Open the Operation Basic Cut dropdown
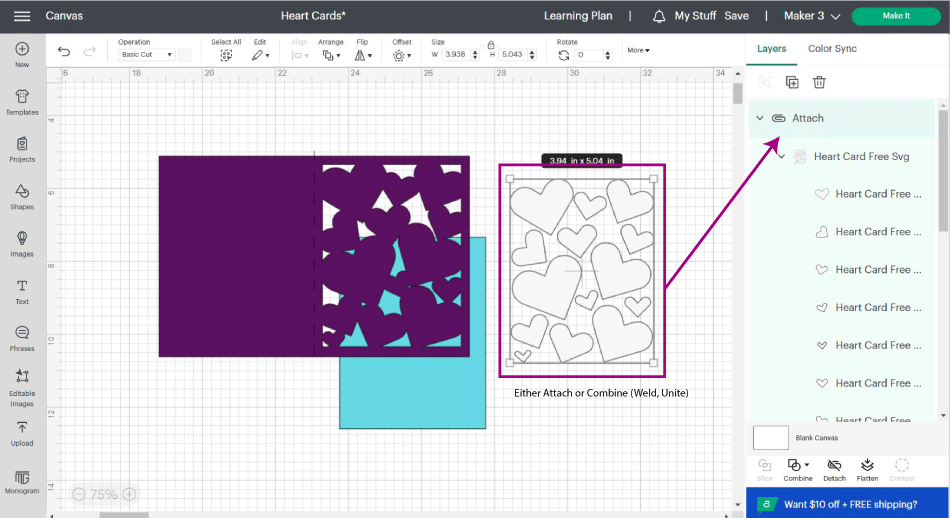 pos(147,55)
